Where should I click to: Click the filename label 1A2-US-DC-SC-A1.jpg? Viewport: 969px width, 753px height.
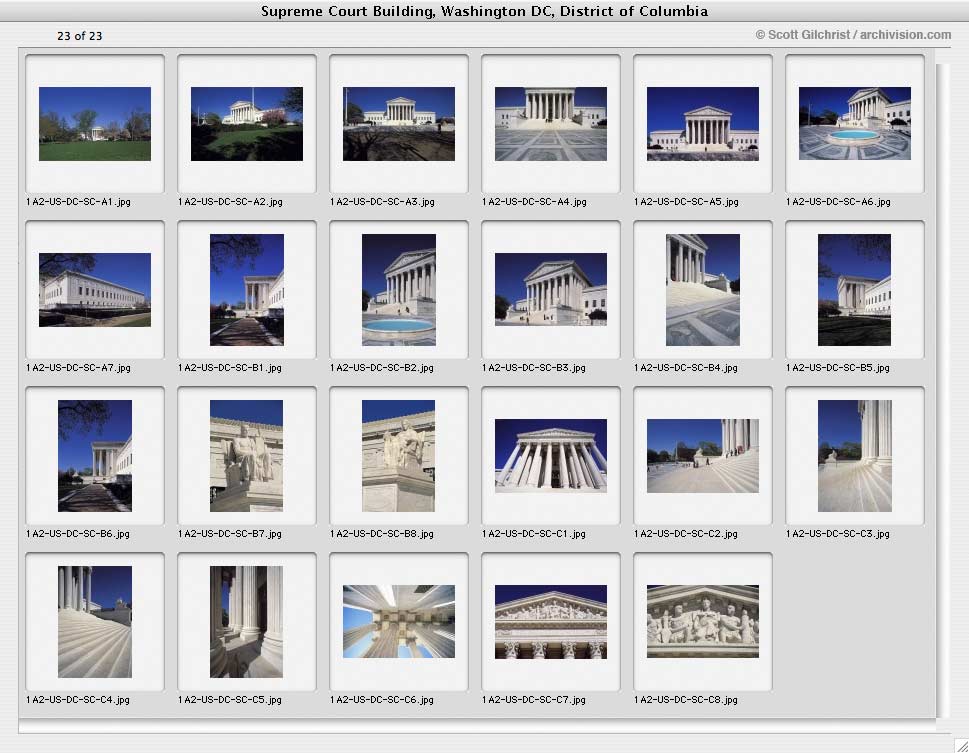pyautogui.click(x=78, y=202)
